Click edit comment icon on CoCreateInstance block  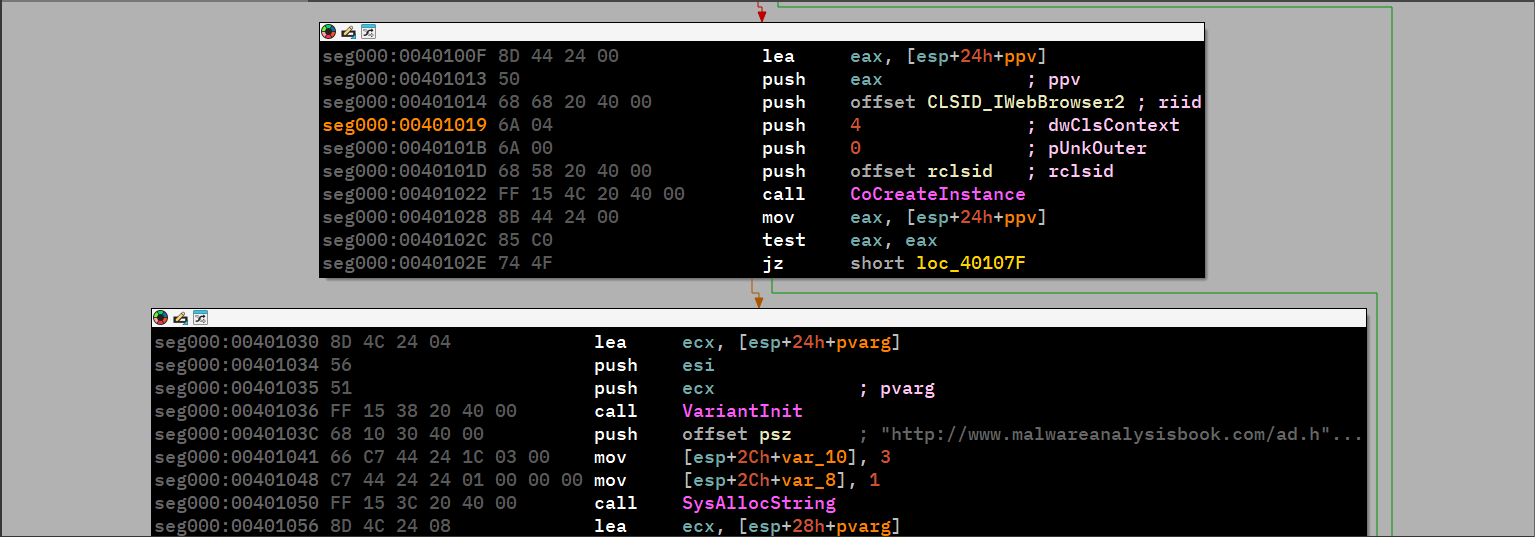point(348,32)
